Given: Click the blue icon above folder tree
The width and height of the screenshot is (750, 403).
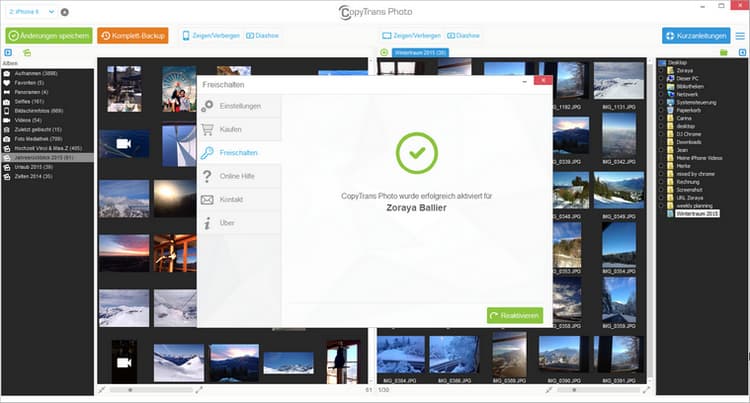Looking at the screenshot, I should click(x=742, y=53).
